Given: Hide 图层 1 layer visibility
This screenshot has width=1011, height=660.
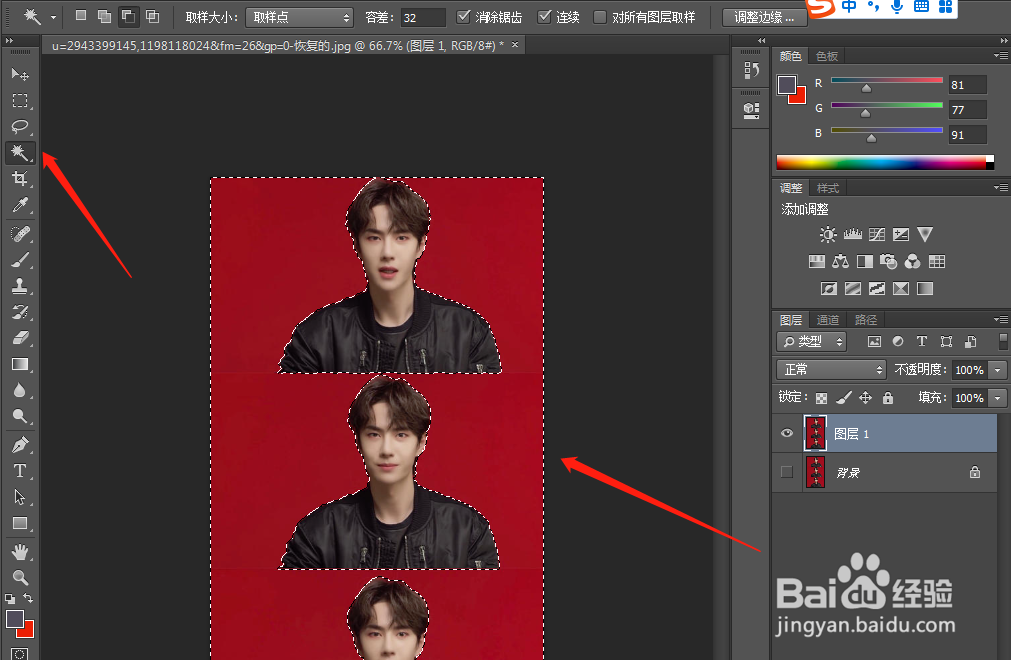Looking at the screenshot, I should [x=787, y=433].
